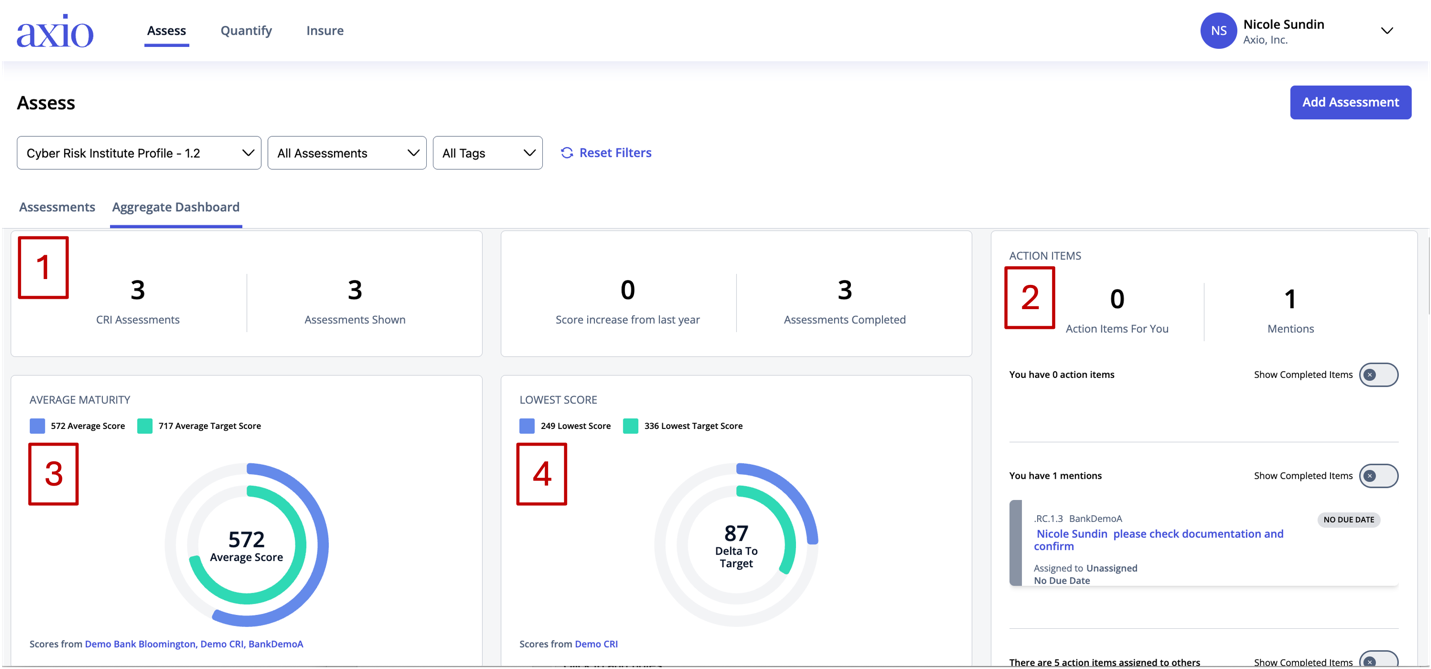Click the reset filters refresh icon

[567, 153]
